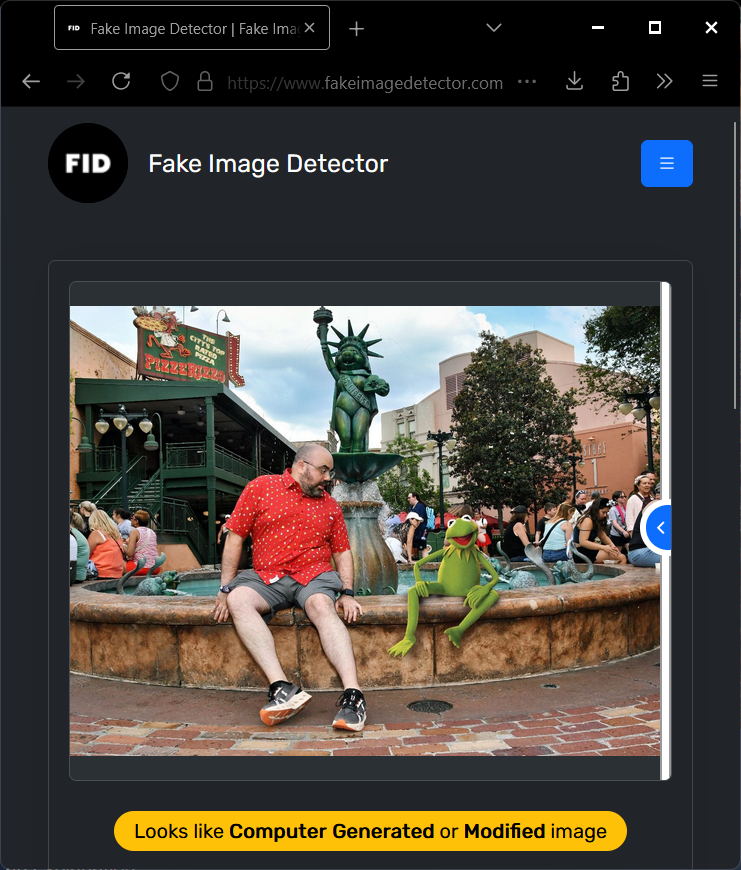Reload the current page

pyautogui.click(x=121, y=82)
